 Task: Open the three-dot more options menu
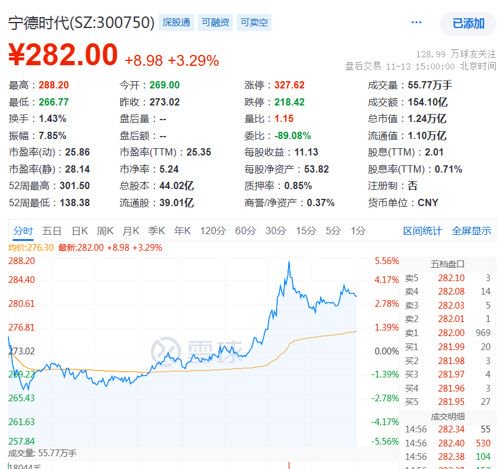click(x=416, y=22)
